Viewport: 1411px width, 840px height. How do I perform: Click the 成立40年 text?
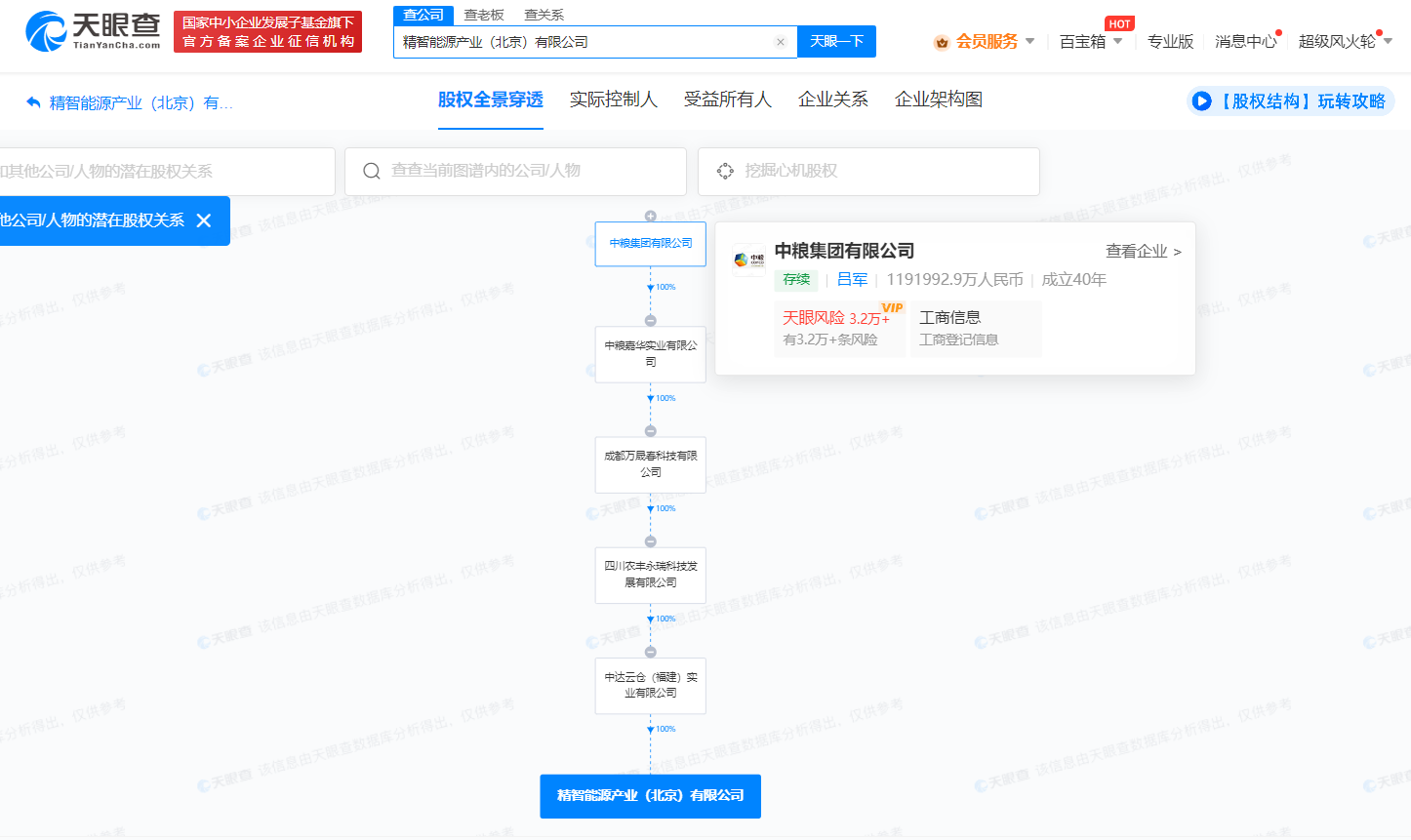(x=1073, y=280)
